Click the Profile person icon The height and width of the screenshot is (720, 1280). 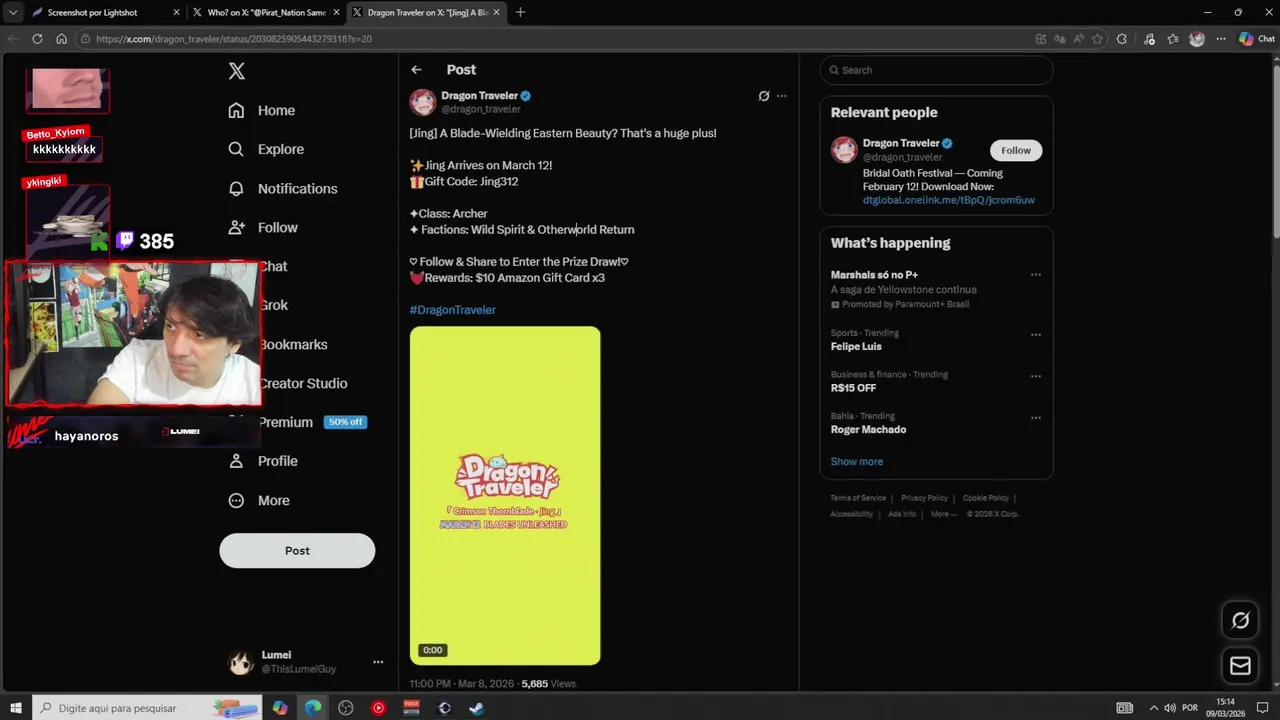tap(236, 461)
